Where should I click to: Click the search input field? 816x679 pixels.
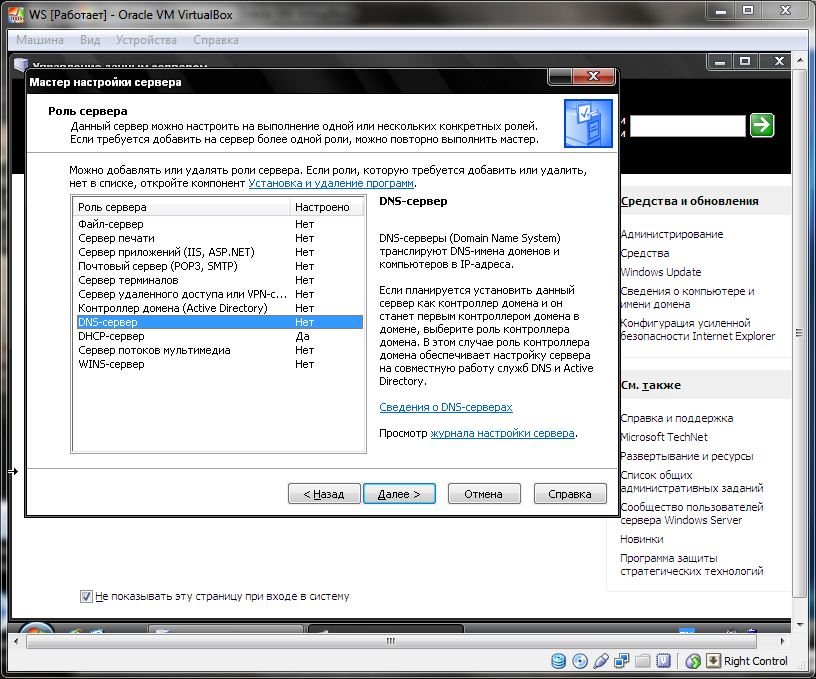click(x=687, y=126)
